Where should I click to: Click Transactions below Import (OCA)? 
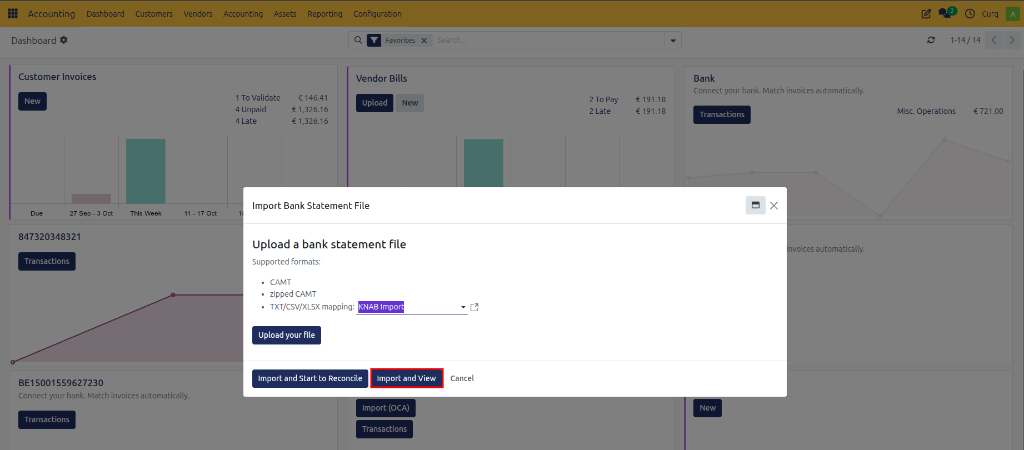pos(384,428)
